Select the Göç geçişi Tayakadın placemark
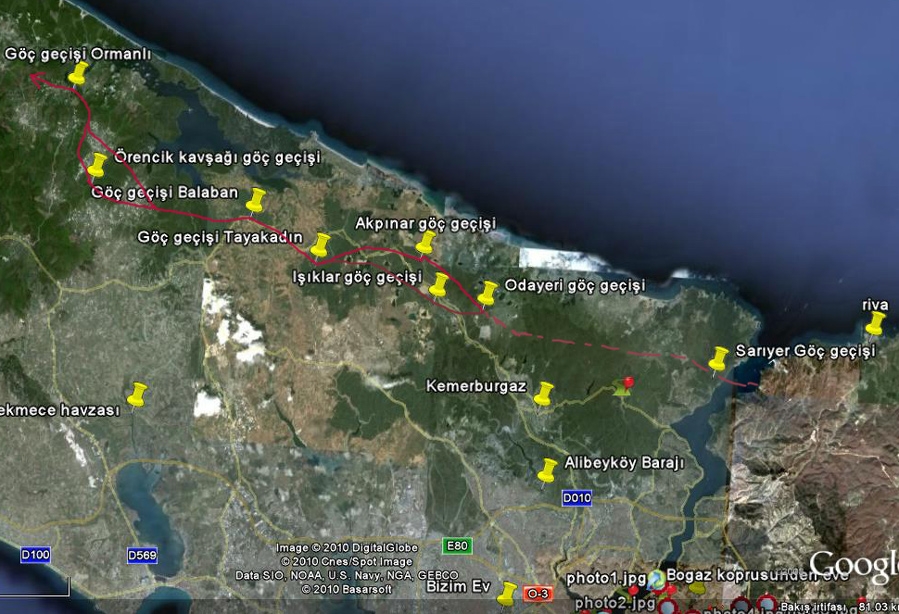 coord(322,245)
